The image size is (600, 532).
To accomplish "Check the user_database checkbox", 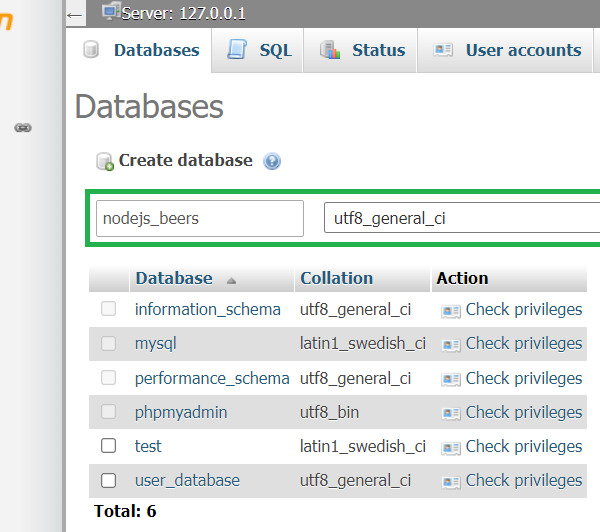I will [108, 480].
